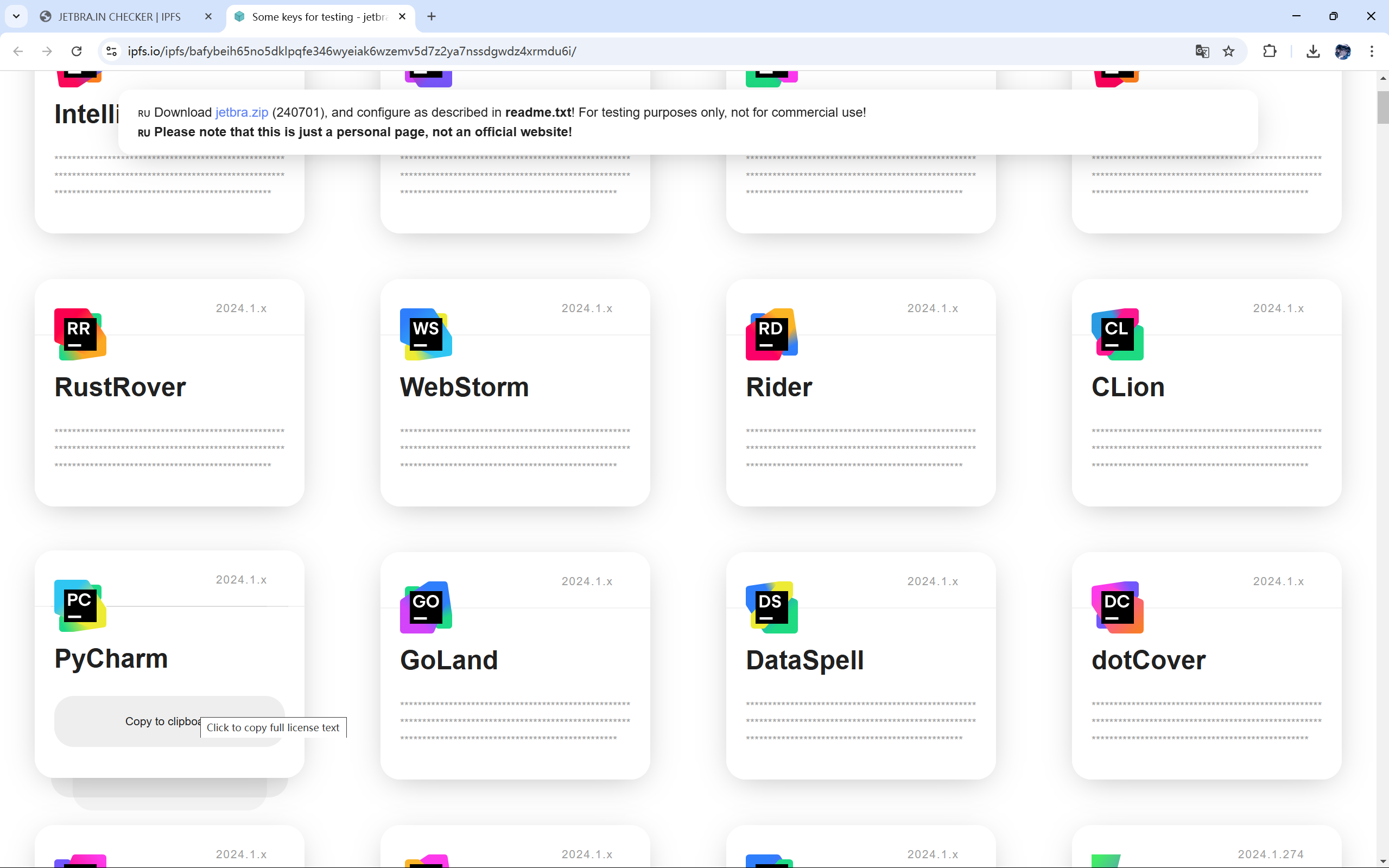The image size is (1389, 868).
Task: Click the PyCharm title
Action: (111, 658)
